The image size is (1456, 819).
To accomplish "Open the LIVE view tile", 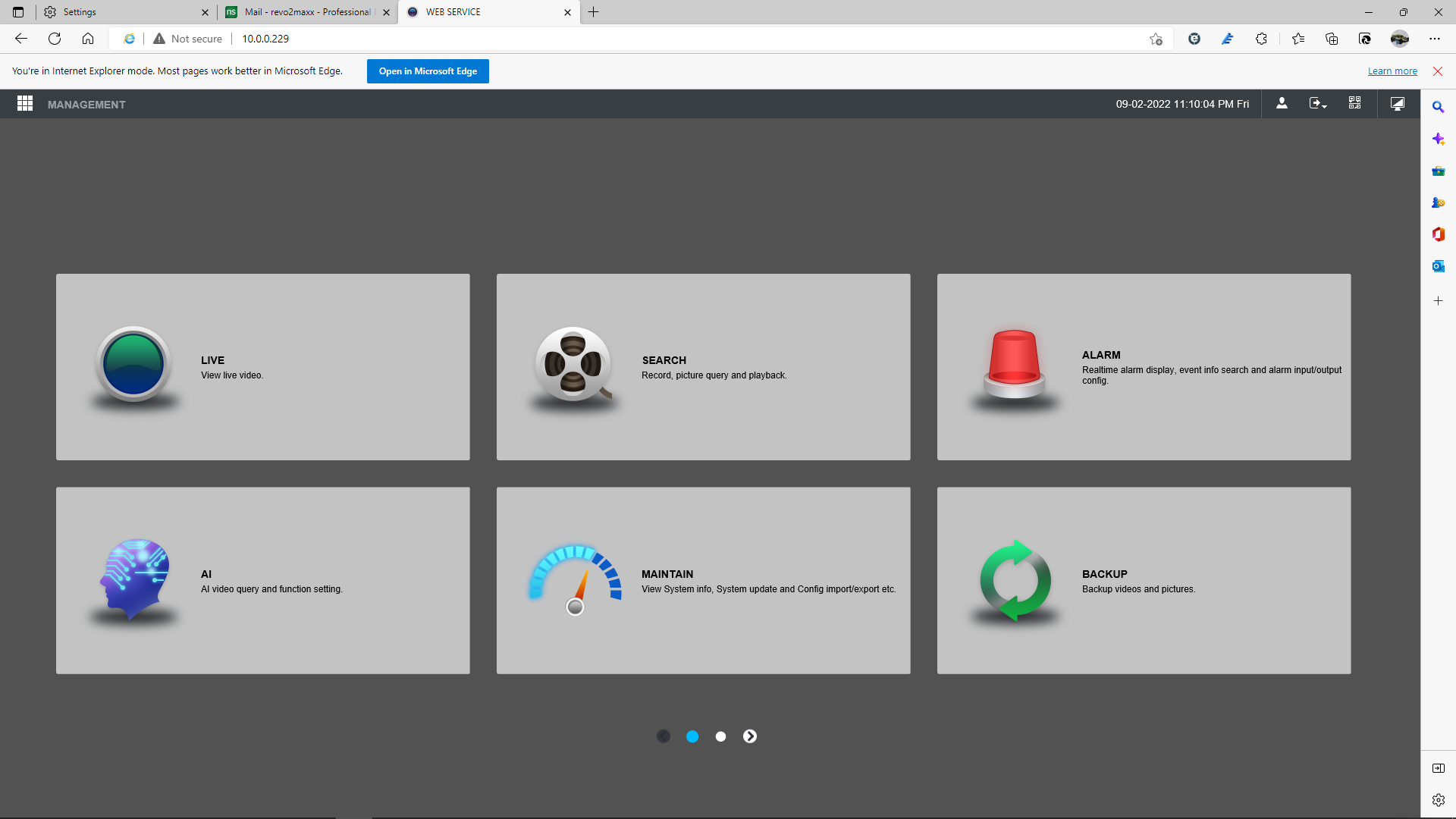I will (x=262, y=367).
